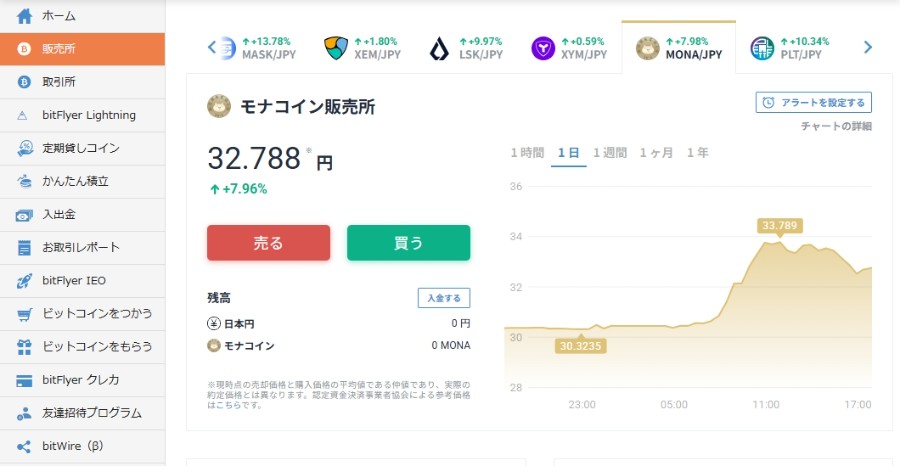This screenshot has height=466, width=900.
Task: Click the 0 円 balance value
Action: click(x=460, y=324)
